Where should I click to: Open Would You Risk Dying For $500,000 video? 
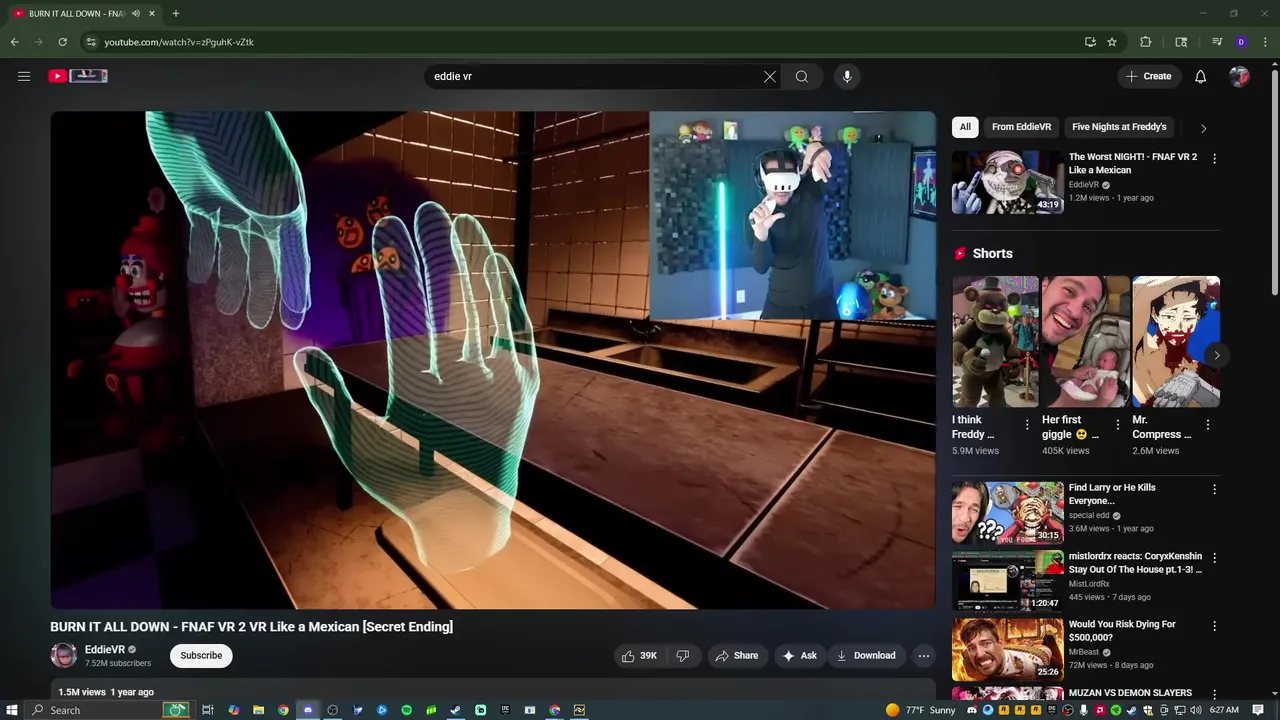[1008, 649]
